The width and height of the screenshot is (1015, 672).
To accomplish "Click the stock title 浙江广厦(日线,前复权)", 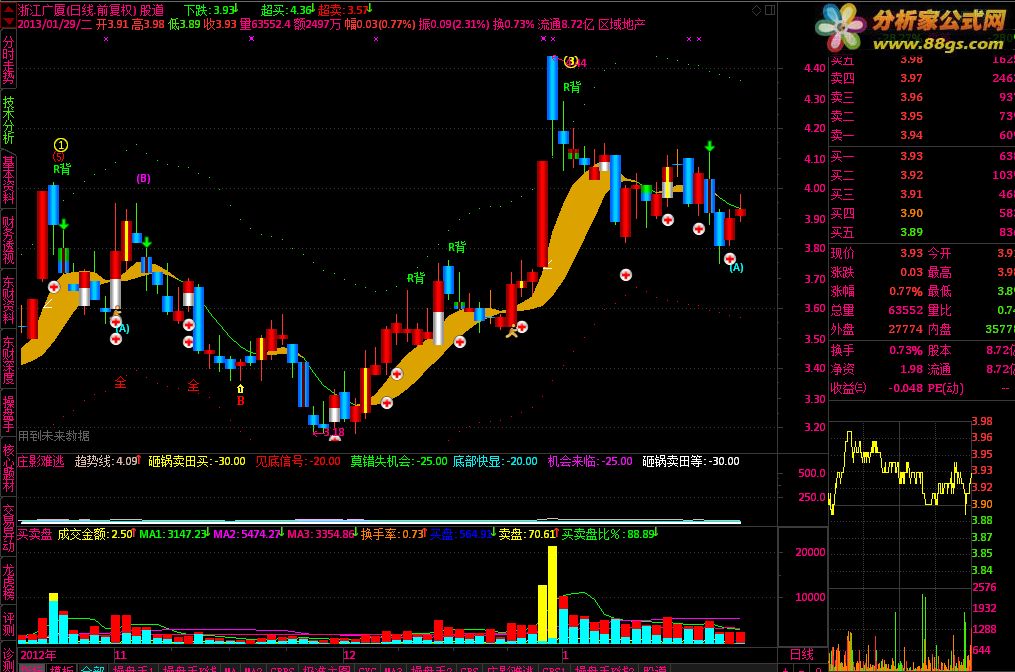I will click(x=78, y=10).
